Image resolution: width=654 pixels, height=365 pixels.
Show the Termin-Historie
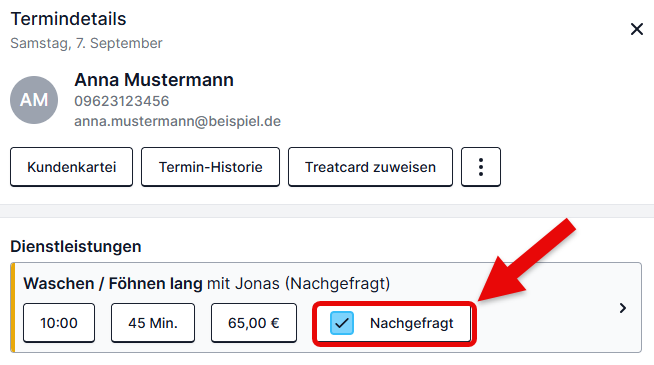[x=210, y=167]
